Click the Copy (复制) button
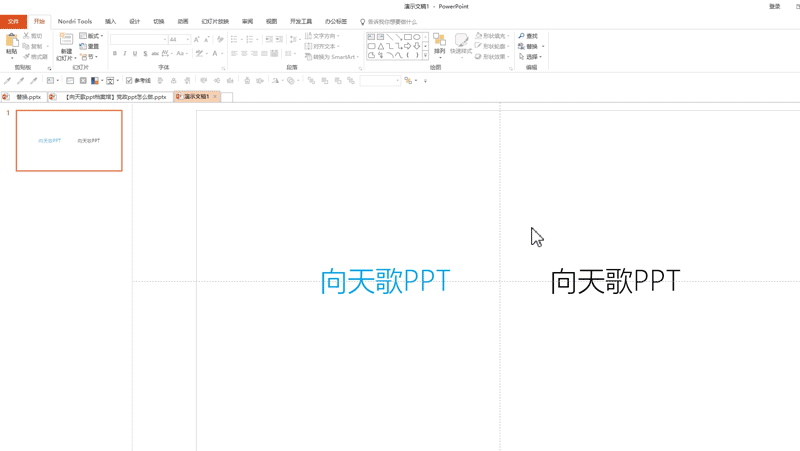 [32, 46]
